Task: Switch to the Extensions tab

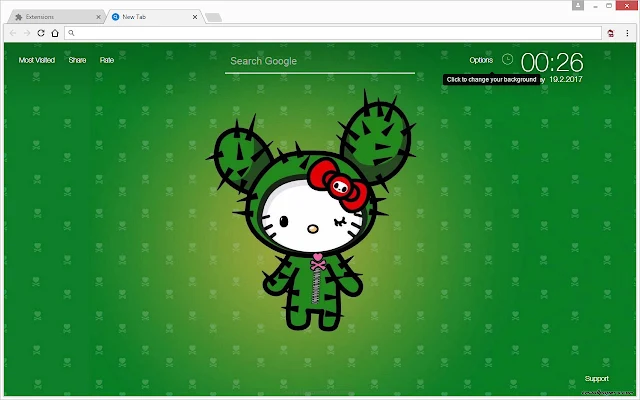Action: (55, 17)
